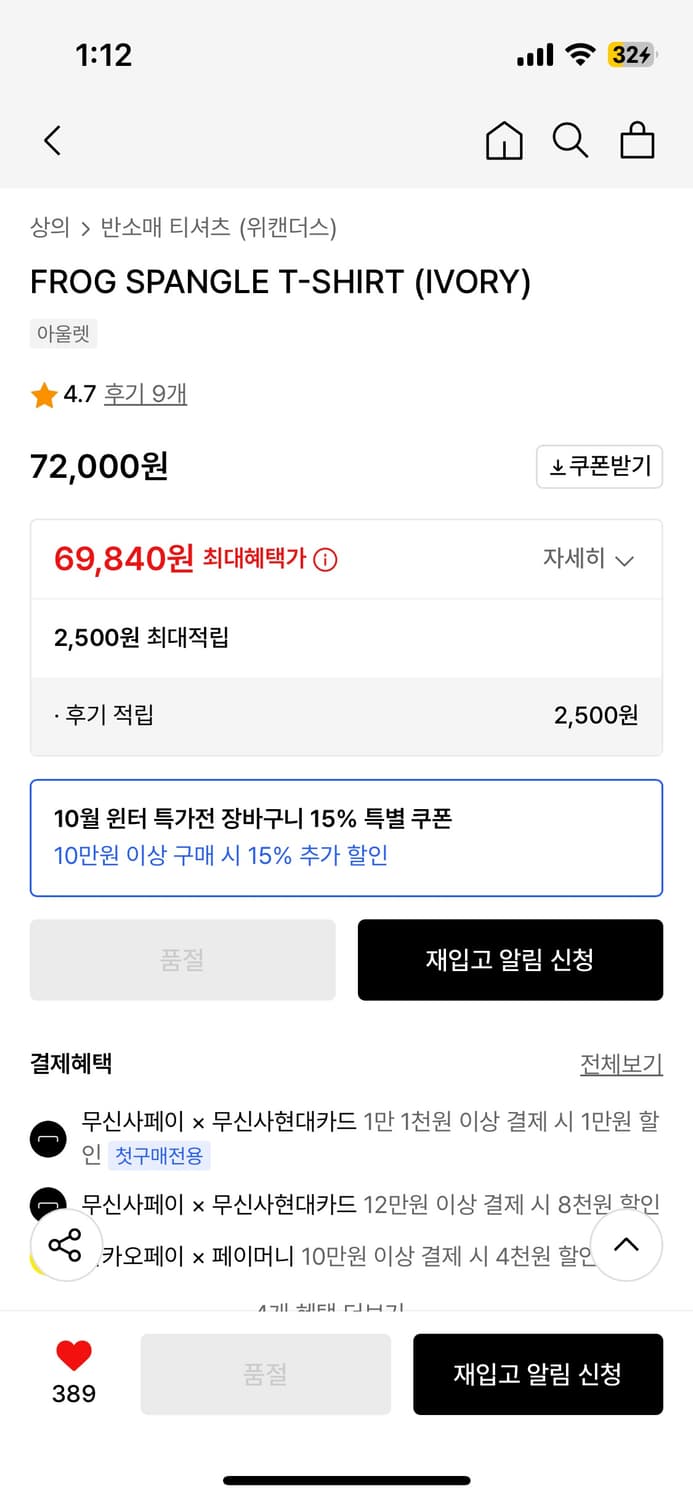Image resolution: width=693 pixels, height=1500 pixels.
Task: Share the product via the share icon
Action: coord(66,1245)
